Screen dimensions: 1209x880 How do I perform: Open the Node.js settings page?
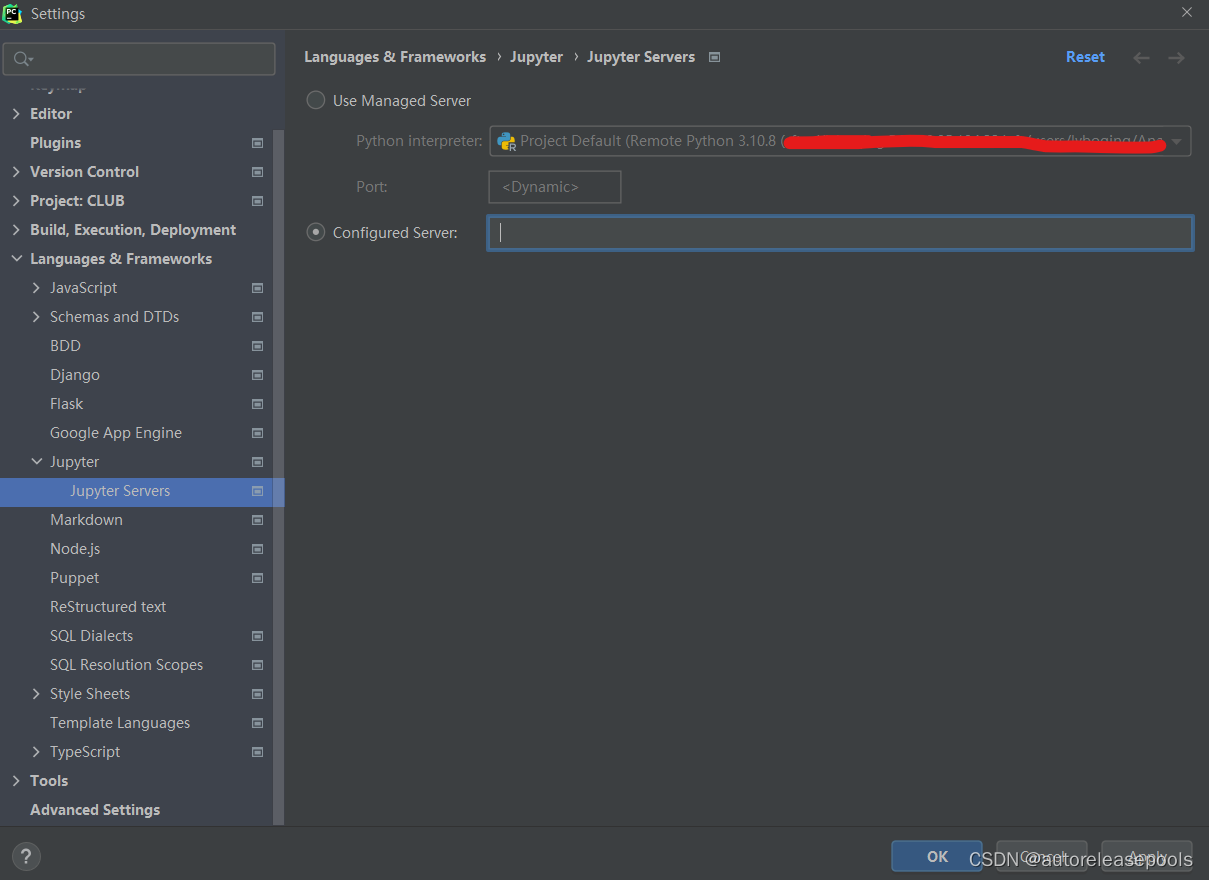(75, 549)
